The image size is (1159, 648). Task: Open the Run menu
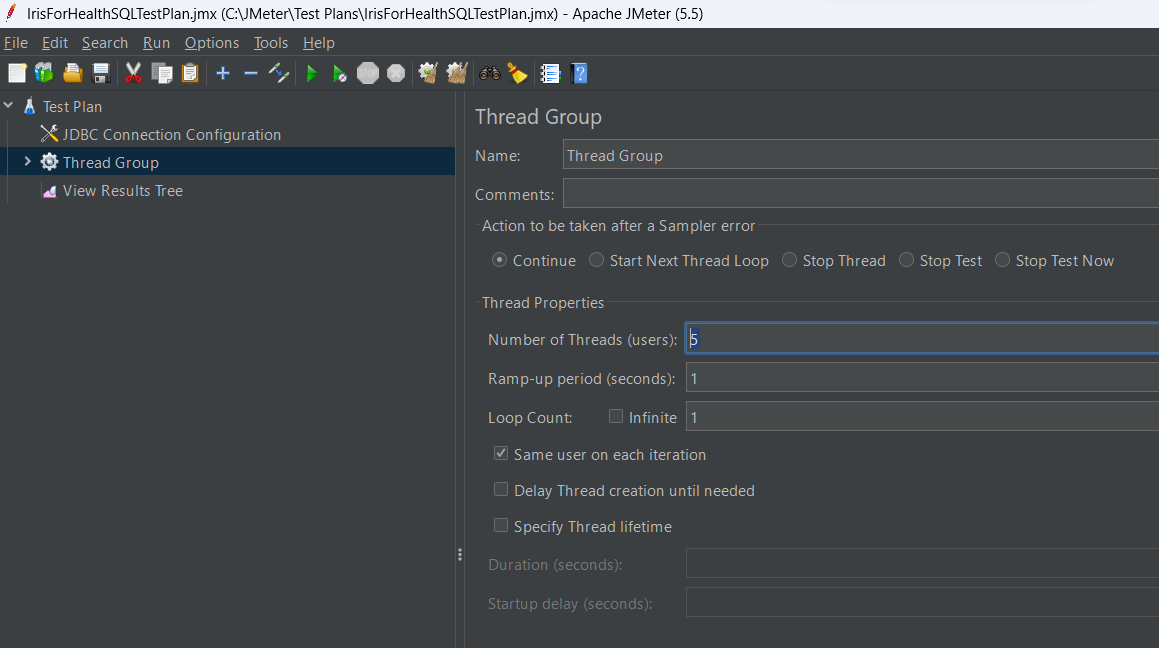point(156,43)
